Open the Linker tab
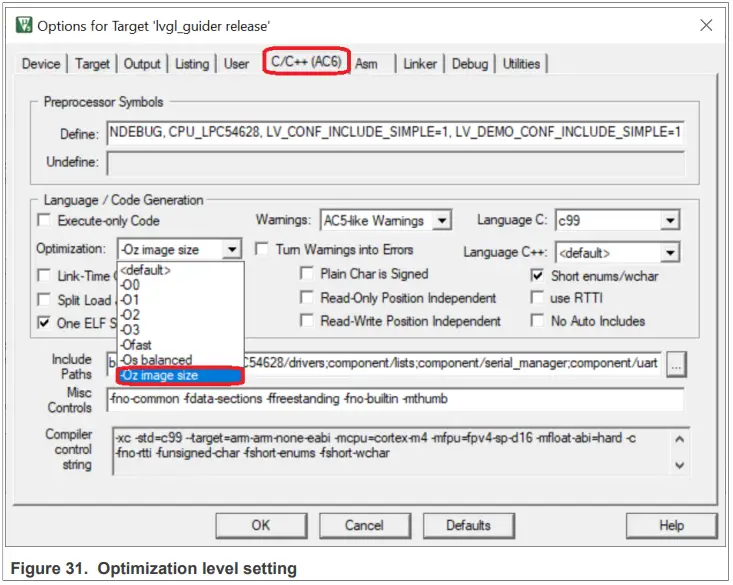 pyautogui.click(x=420, y=64)
